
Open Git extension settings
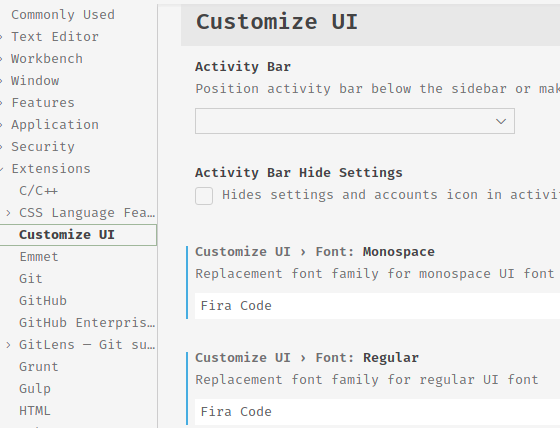[x=31, y=279]
